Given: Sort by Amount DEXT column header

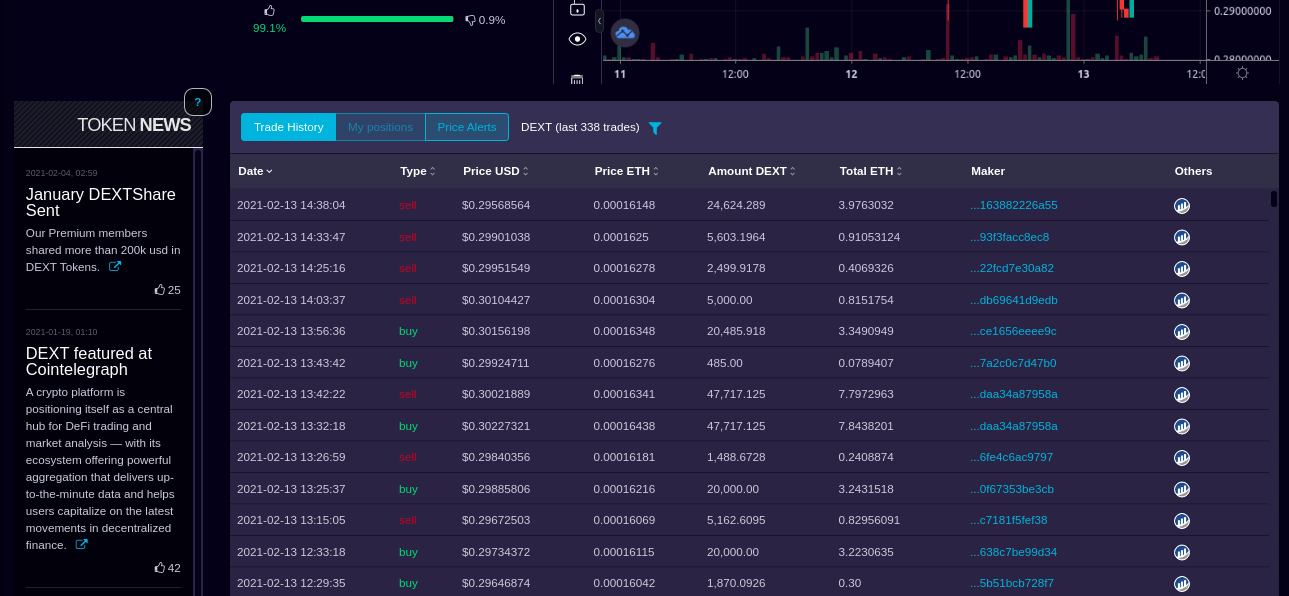Looking at the screenshot, I should [752, 171].
